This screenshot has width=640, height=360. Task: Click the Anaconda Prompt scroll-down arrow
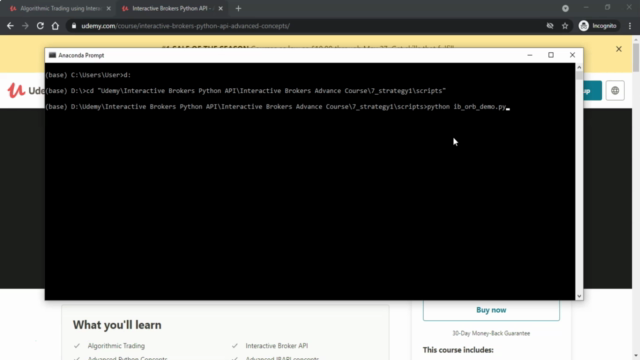pyautogui.click(x=579, y=296)
